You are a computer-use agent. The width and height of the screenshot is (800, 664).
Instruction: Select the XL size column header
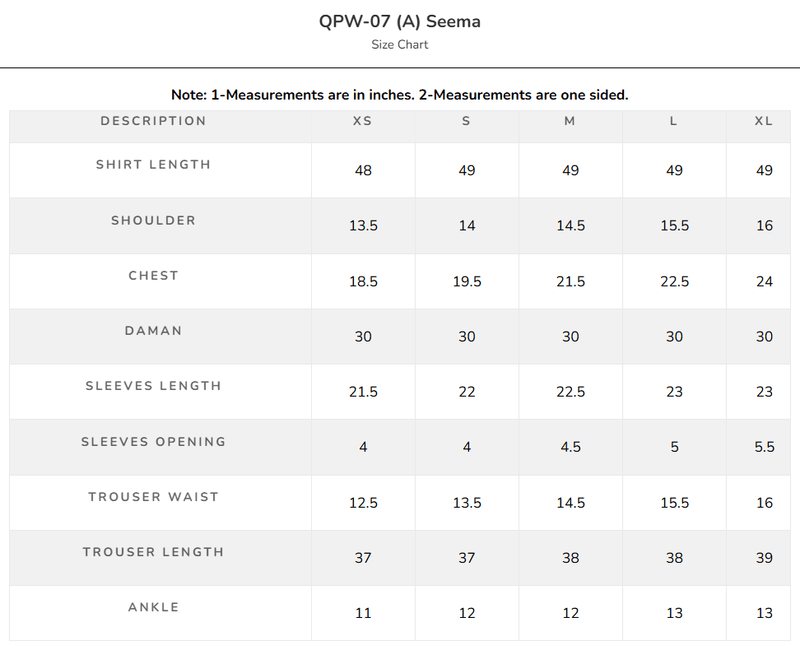[x=764, y=121]
